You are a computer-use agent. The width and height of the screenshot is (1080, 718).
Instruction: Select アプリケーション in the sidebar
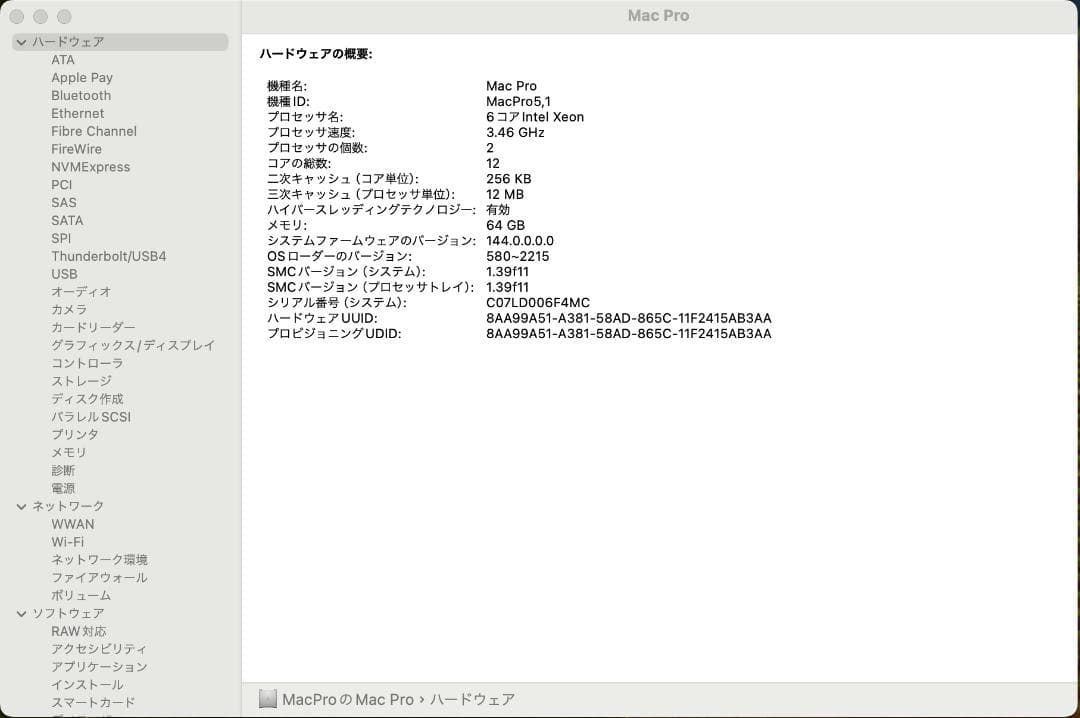pos(99,667)
